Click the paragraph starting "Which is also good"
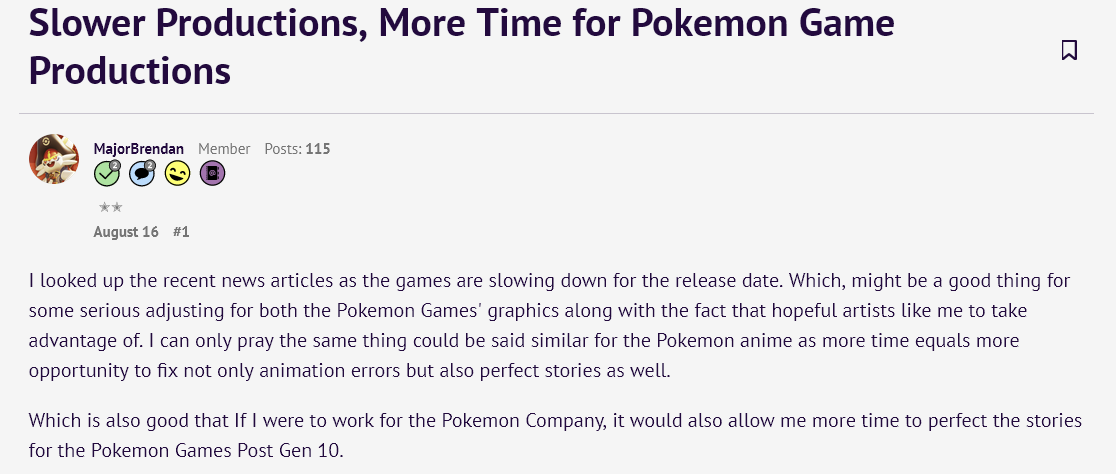1116x474 pixels. click(555, 435)
